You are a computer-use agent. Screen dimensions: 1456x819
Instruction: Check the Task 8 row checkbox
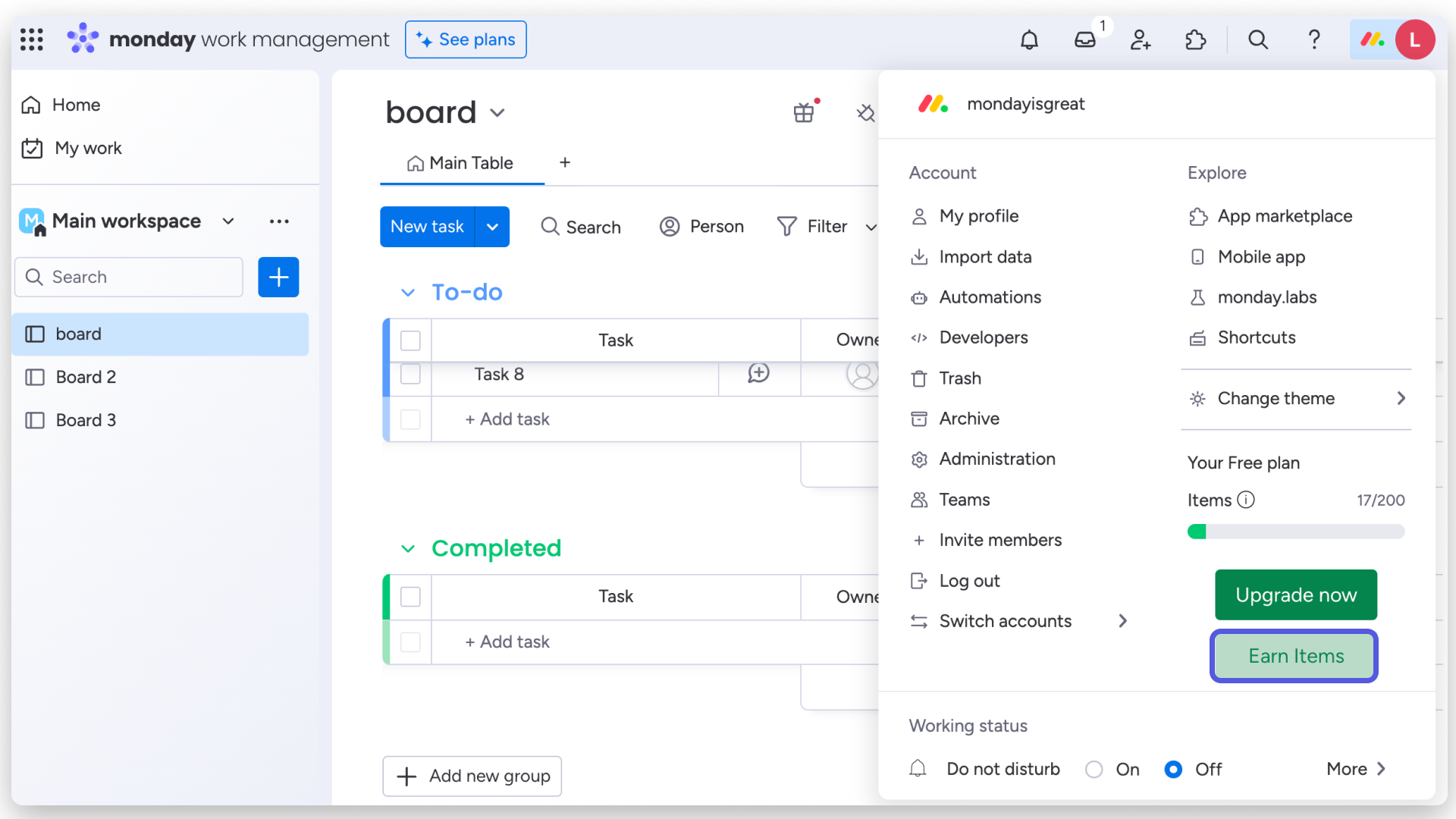[410, 374]
